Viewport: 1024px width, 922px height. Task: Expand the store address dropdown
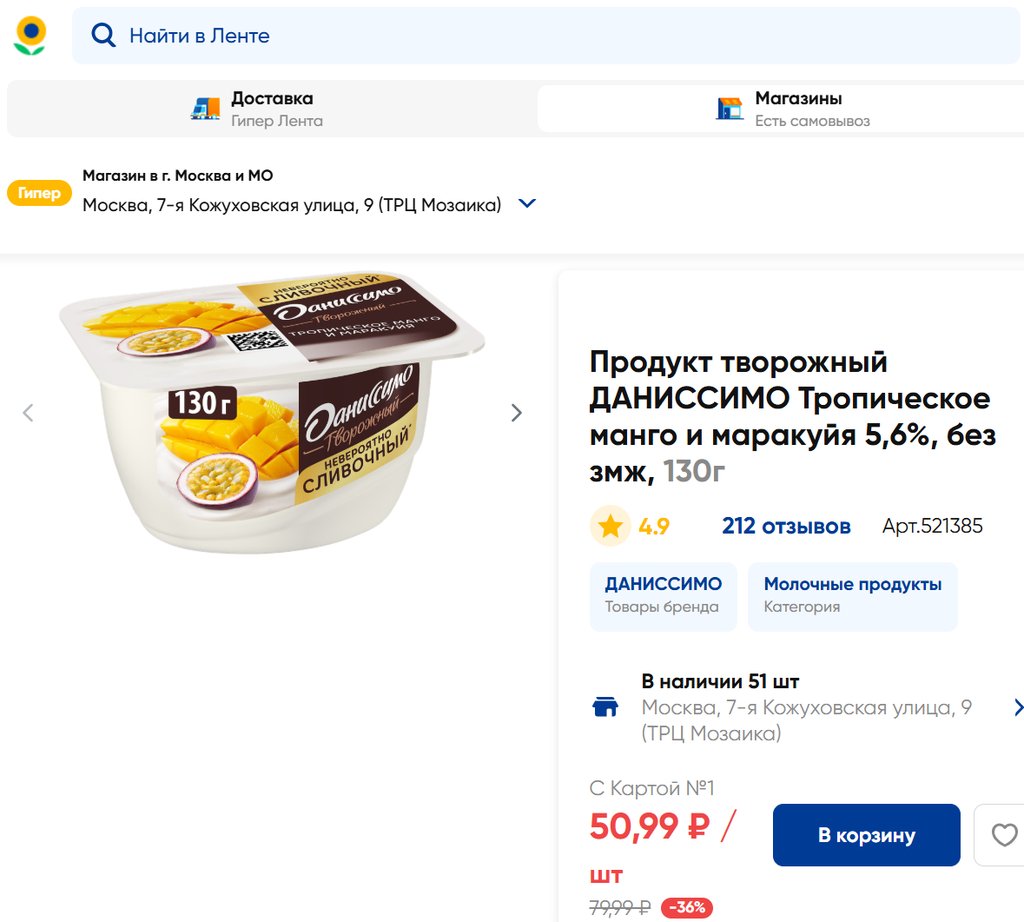(x=527, y=204)
